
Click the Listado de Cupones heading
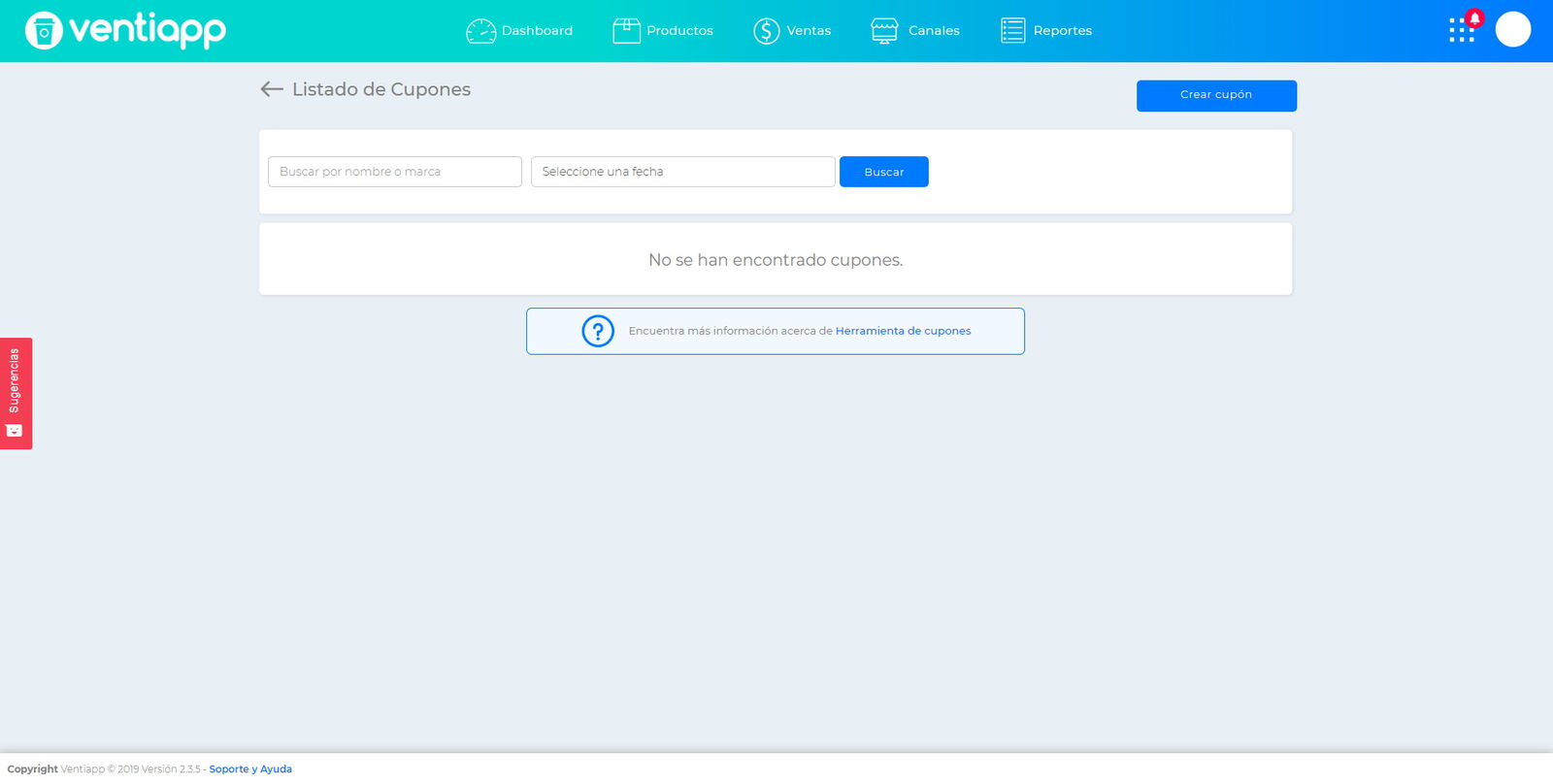pyautogui.click(x=381, y=89)
